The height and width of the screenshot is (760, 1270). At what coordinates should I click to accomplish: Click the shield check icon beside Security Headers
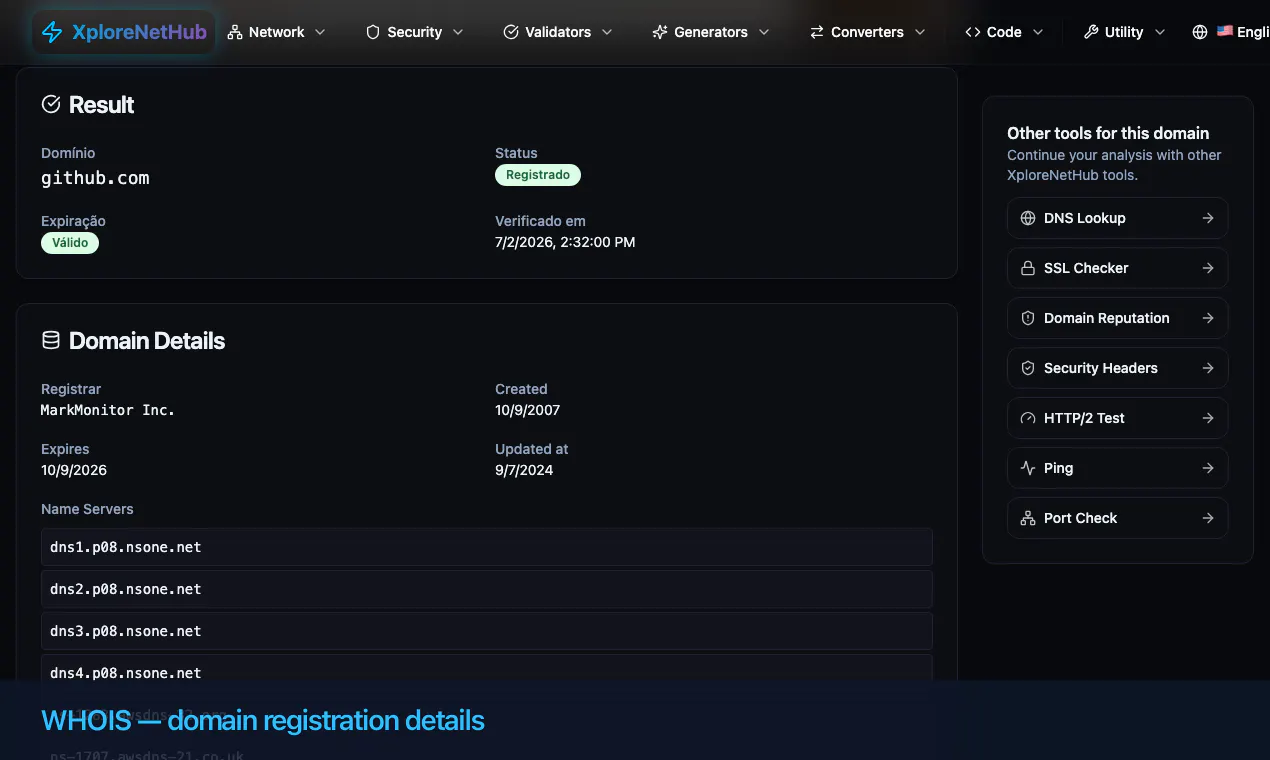click(1028, 368)
